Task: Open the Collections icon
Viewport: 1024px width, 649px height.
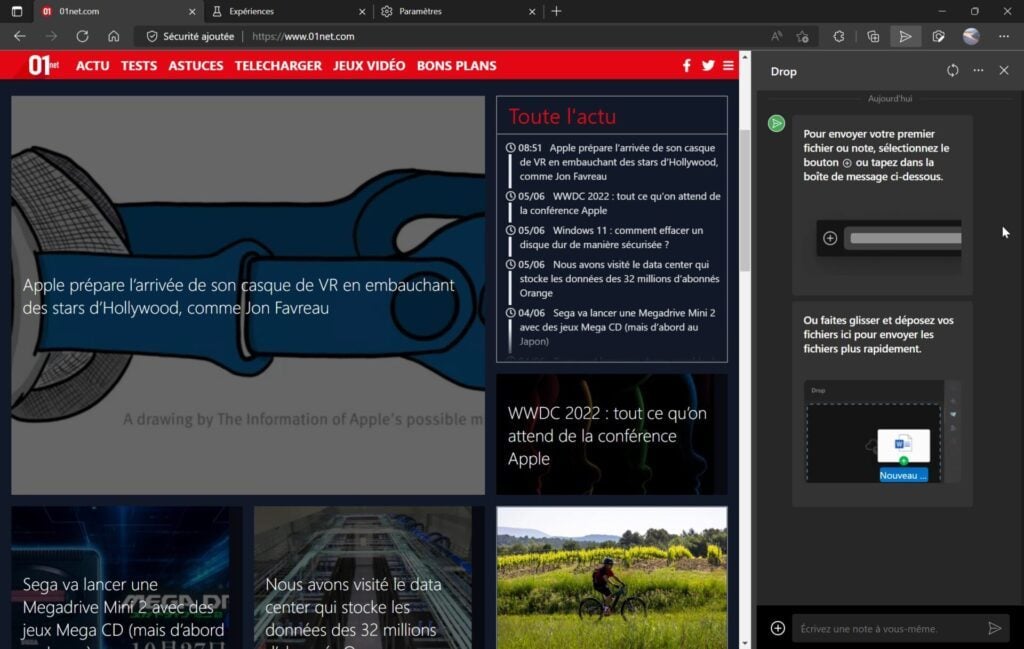Action: click(x=873, y=37)
